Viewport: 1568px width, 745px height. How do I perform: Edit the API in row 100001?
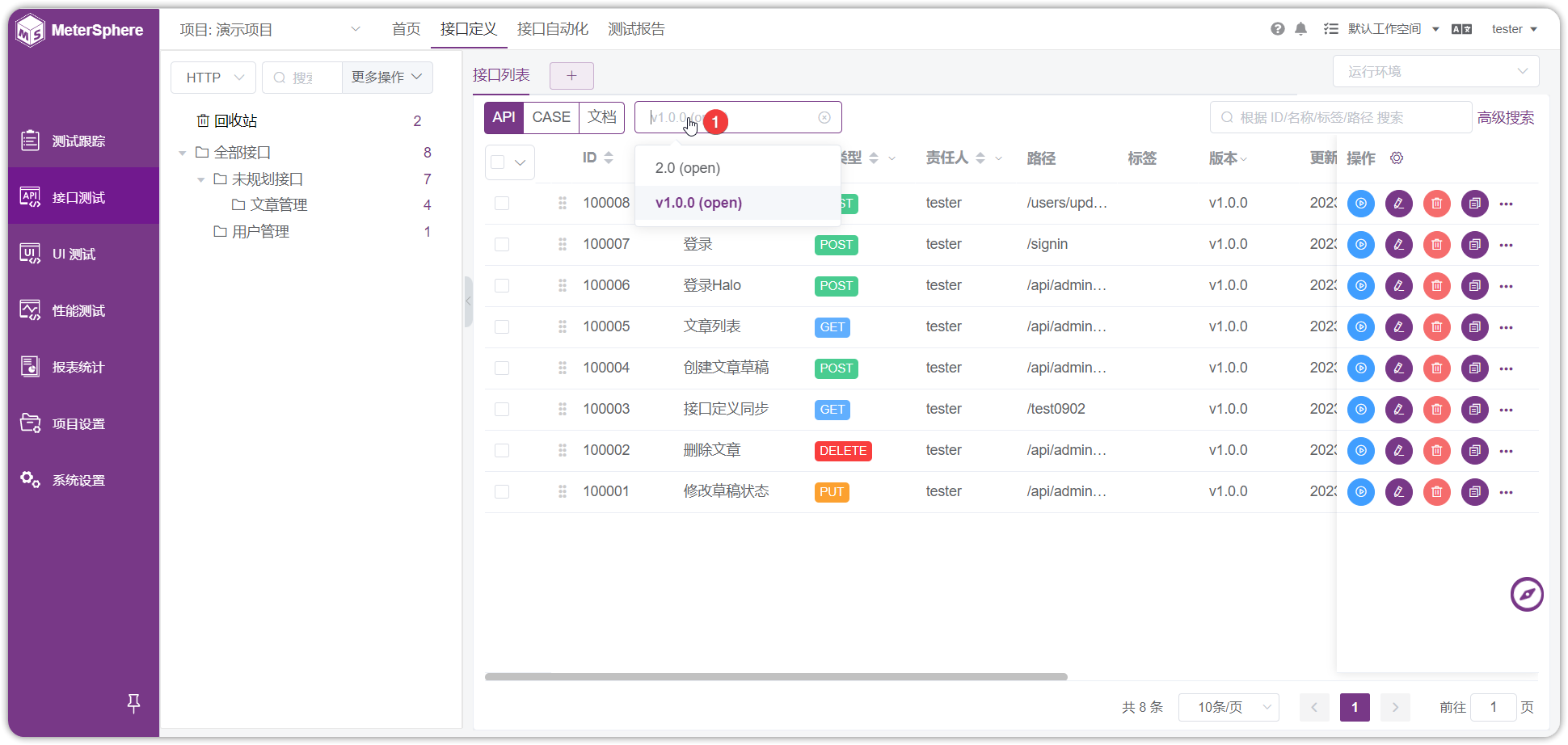[1399, 492]
